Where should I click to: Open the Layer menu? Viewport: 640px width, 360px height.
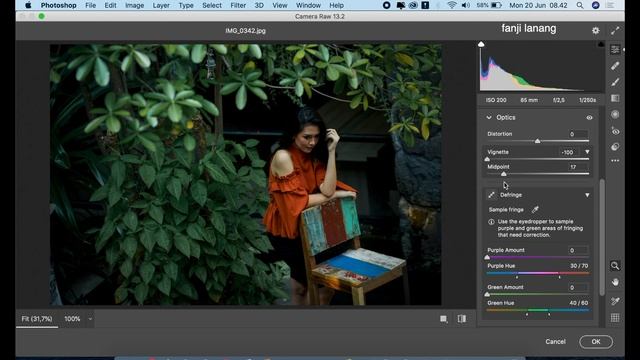pyautogui.click(x=161, y=5)
